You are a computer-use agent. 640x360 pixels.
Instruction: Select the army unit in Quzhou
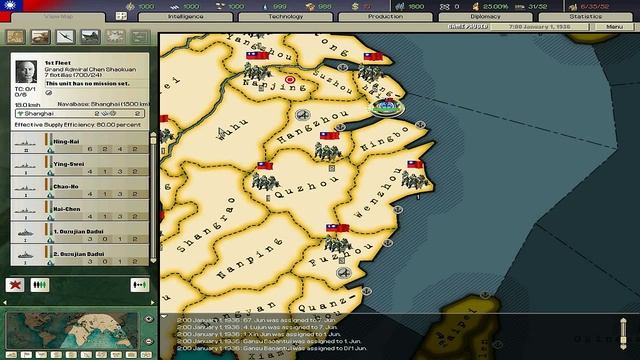click(x=265, y=181)
